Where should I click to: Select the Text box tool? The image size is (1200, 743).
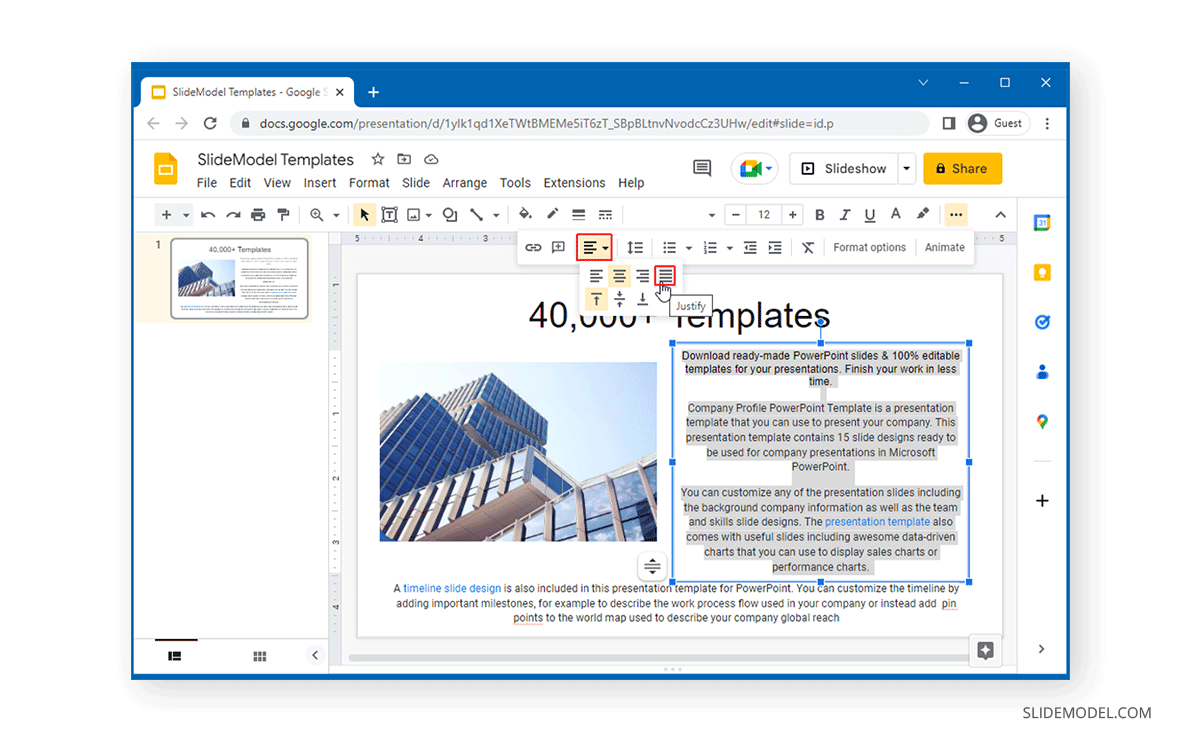[390, 214]
